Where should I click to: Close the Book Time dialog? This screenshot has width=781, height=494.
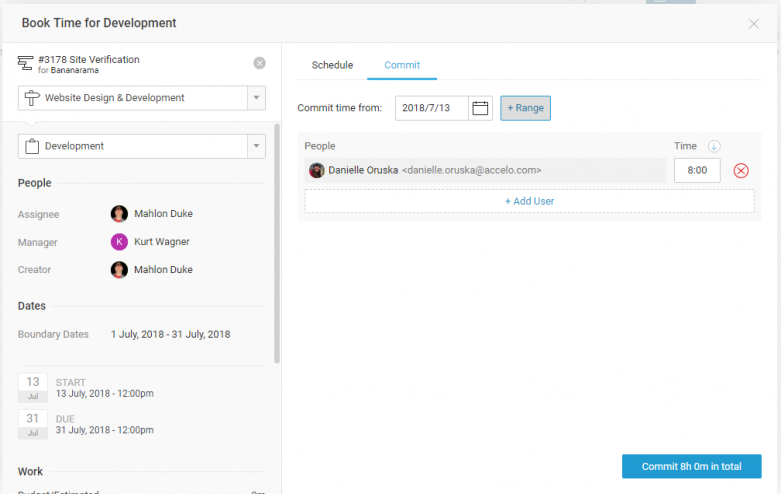click(x=754, y=23)
